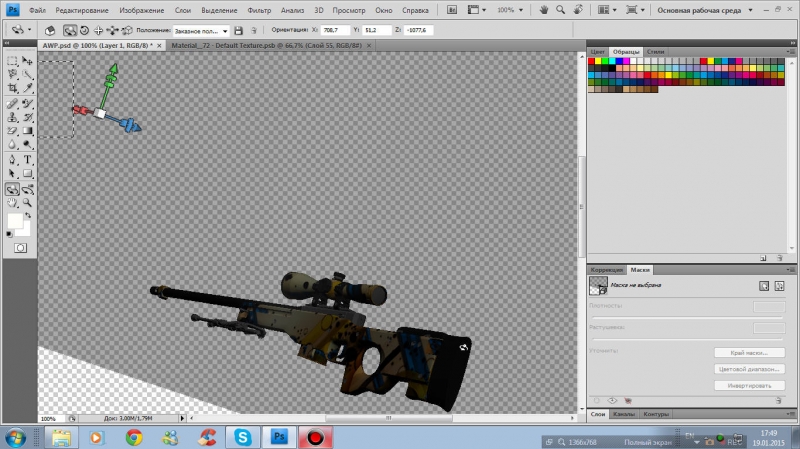Select the Hand tool in toolbox
800x449 pixels.
coord(12,203)
